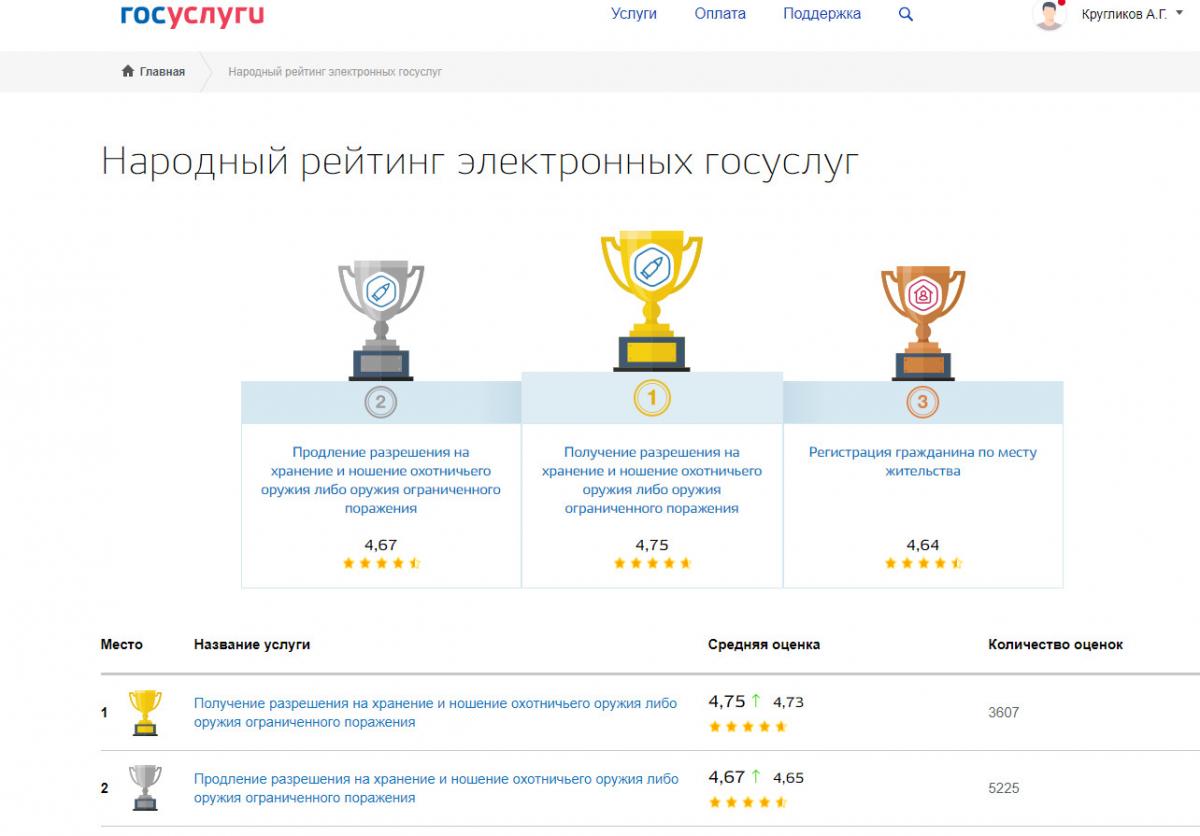Open the Услуги menu item
1200x836 pixels.
(634, 14)
